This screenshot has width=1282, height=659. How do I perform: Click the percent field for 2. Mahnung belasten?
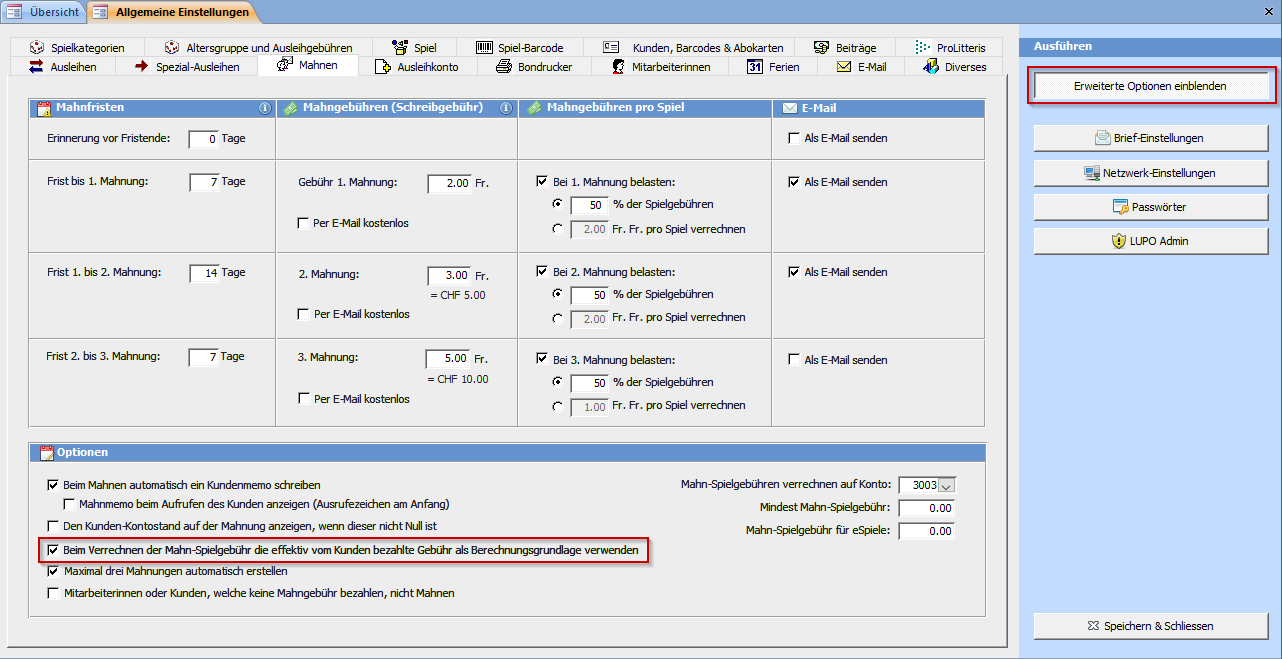pyautogui.click(x=590, y=295)
